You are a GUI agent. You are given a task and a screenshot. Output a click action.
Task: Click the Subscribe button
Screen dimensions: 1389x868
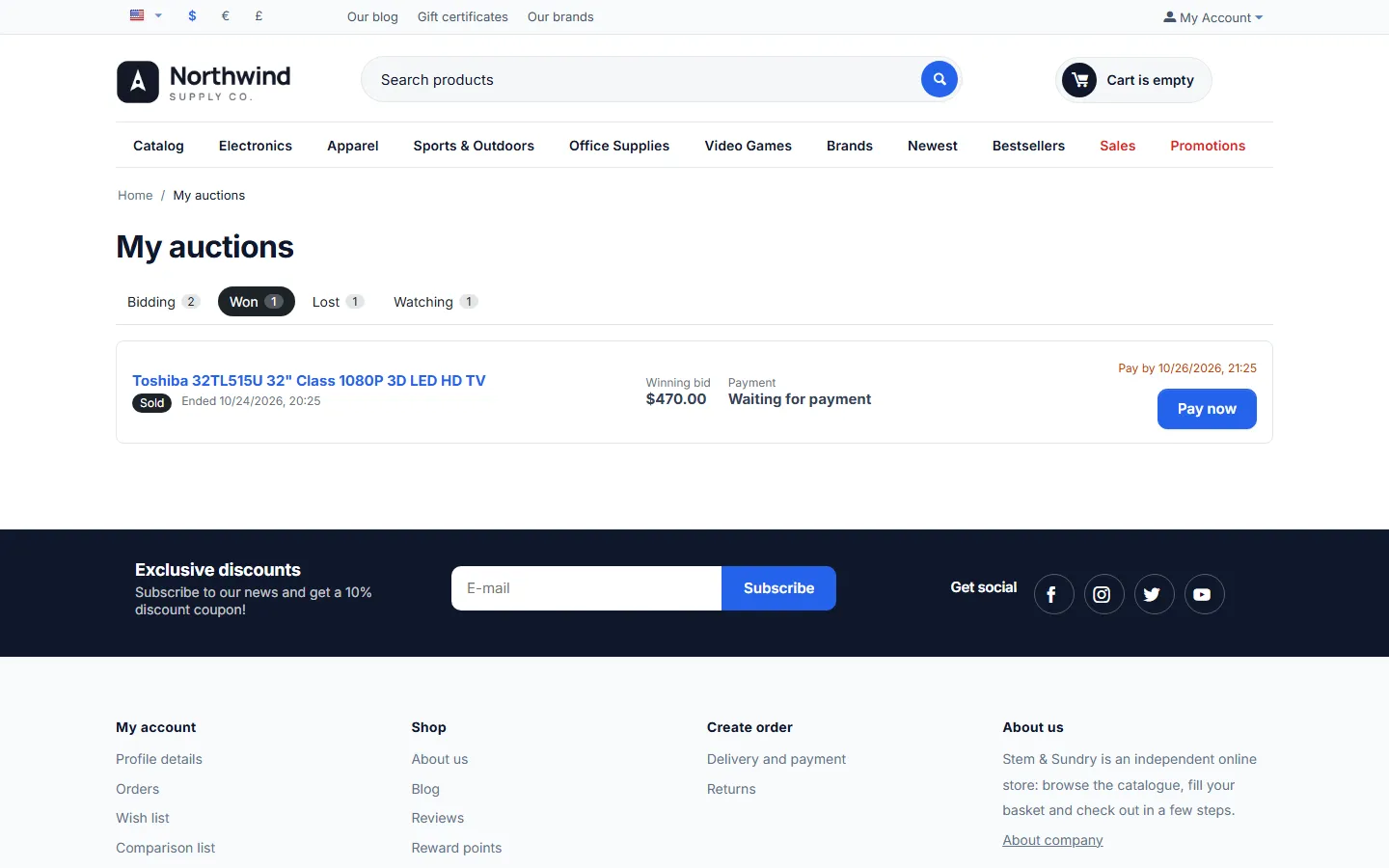point(778,588)
